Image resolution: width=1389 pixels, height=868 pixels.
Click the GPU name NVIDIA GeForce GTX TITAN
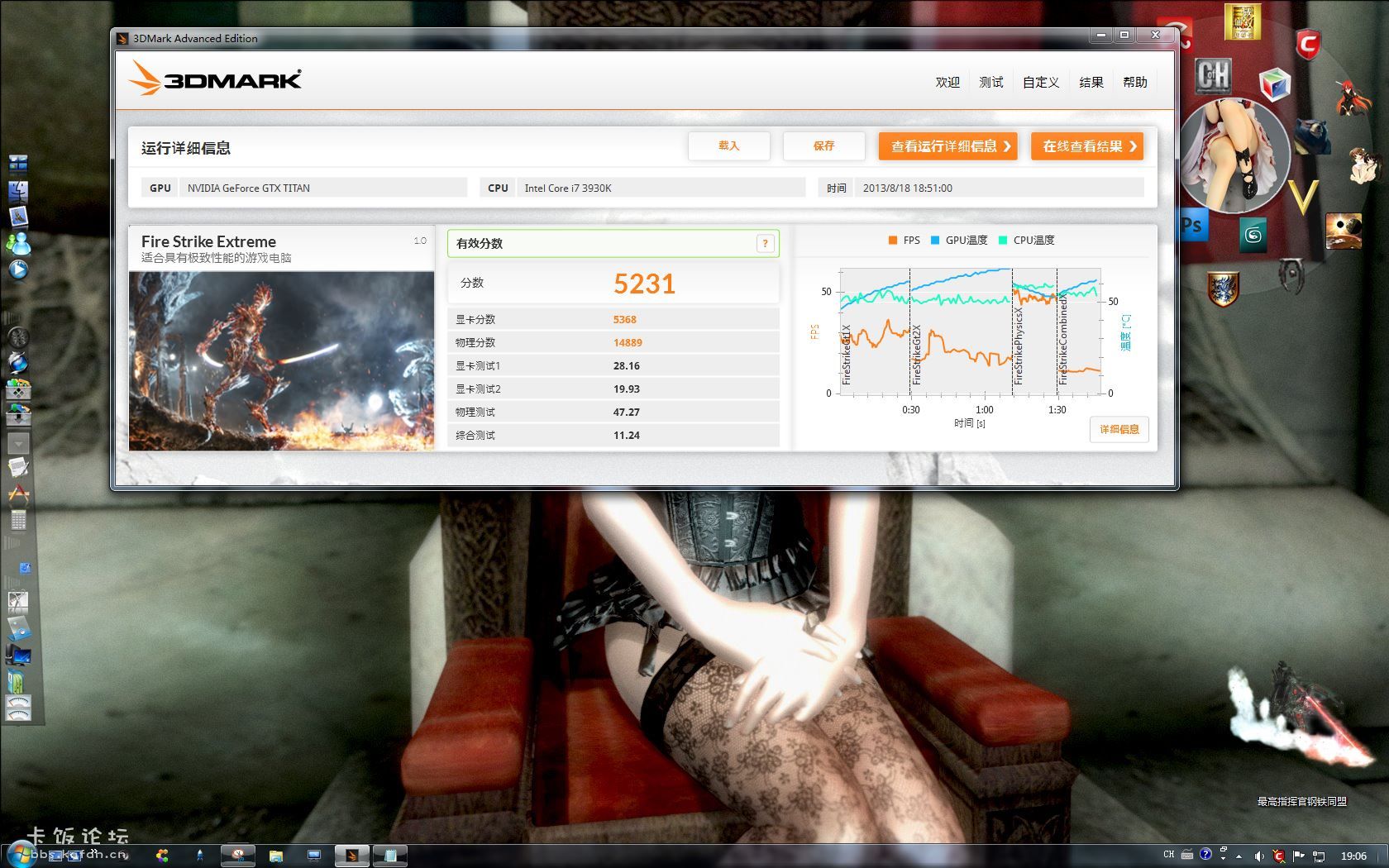(x=249, y=188)
